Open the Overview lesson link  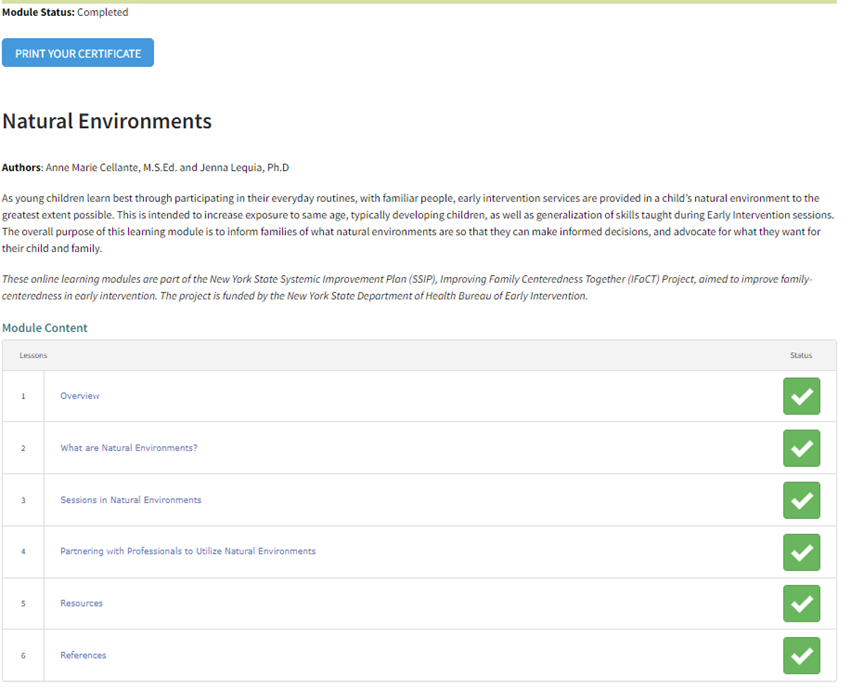(x=80, y=396)
